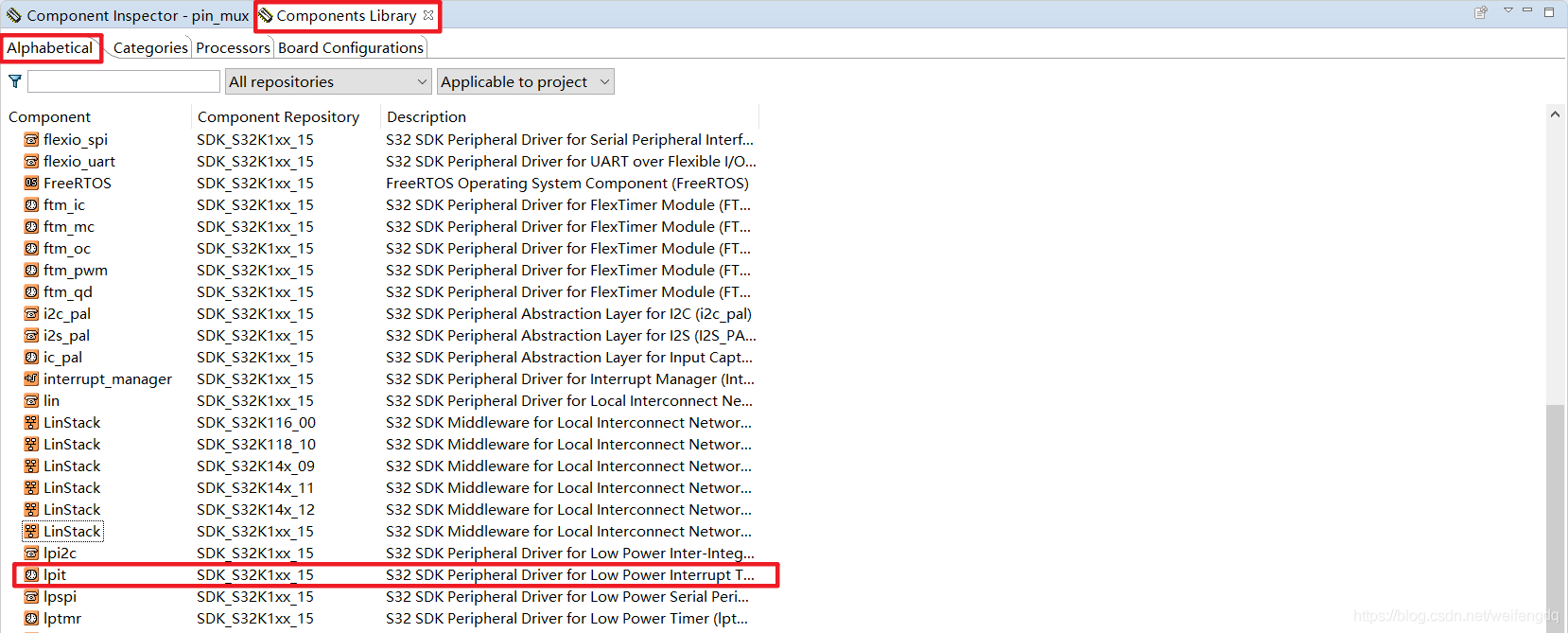Click the i2c_pal component icon
The height and width of the screenshot is (633, 1568).
click(x=31, y=314)
